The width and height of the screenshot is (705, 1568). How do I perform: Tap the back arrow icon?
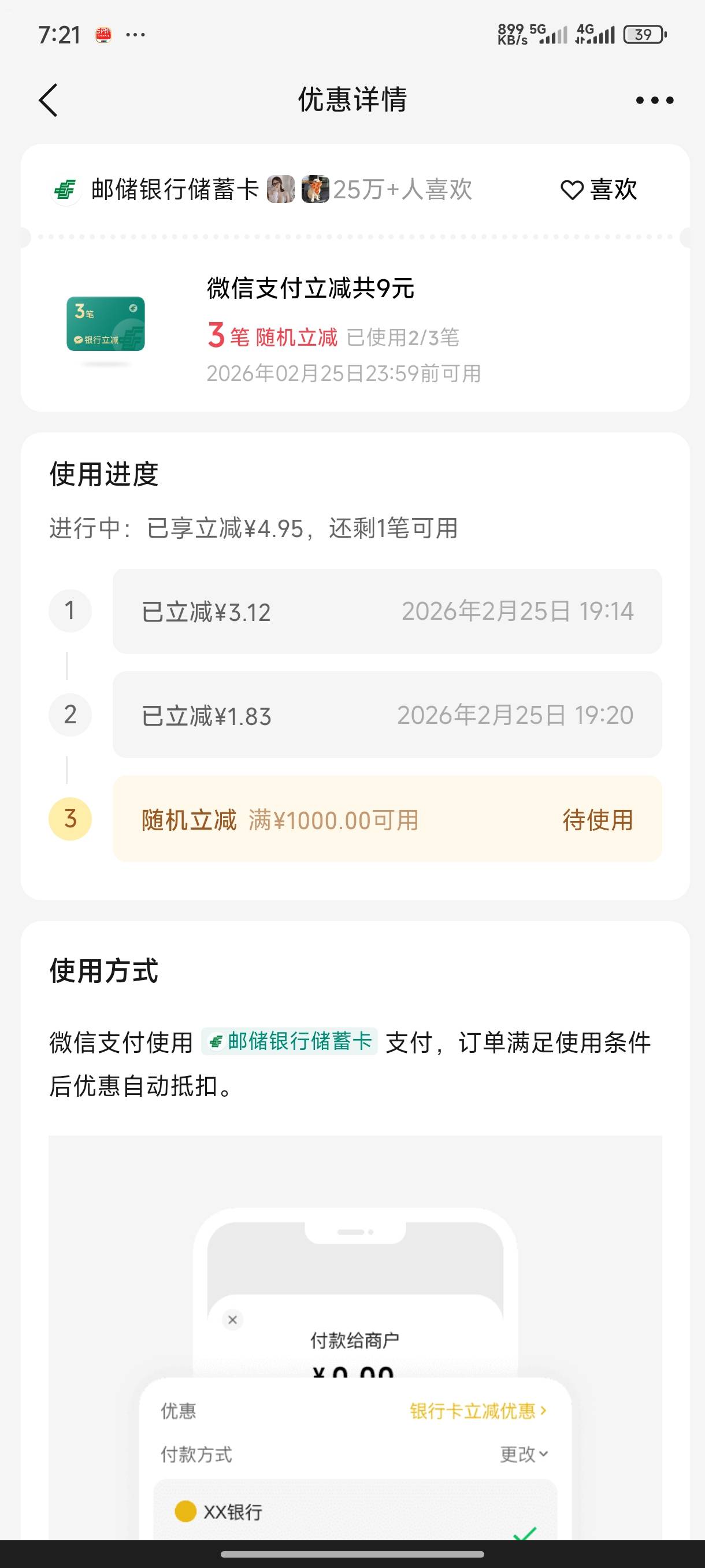[49, 100]
